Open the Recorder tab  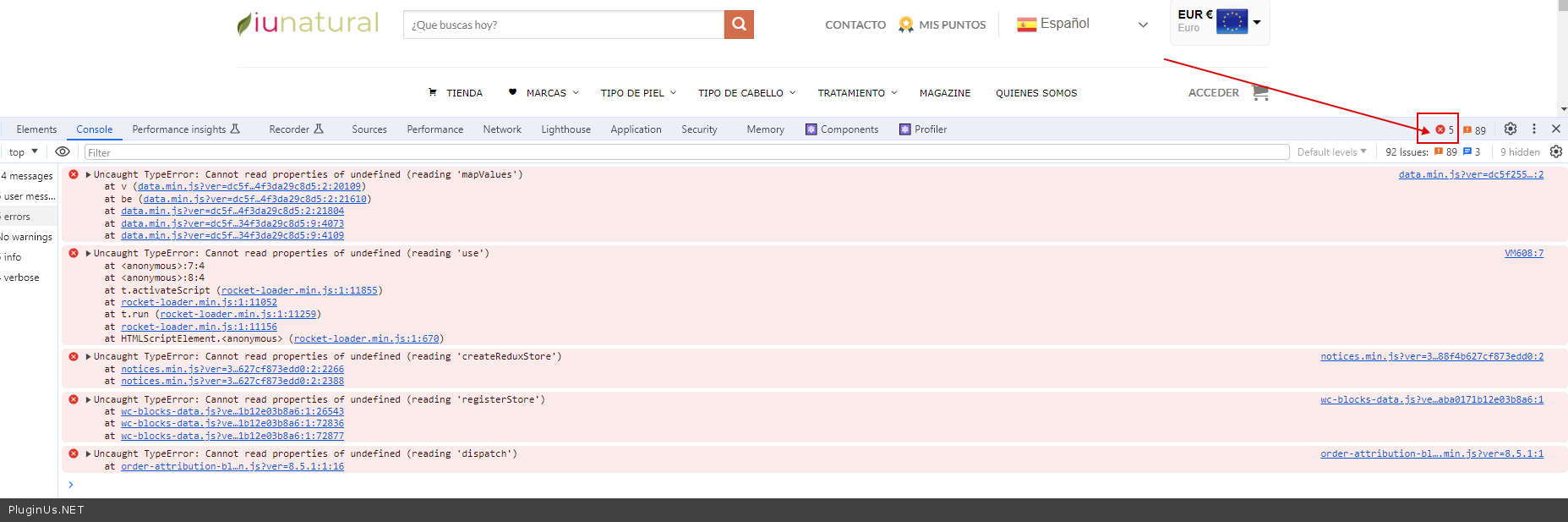[x=296, y=129]
